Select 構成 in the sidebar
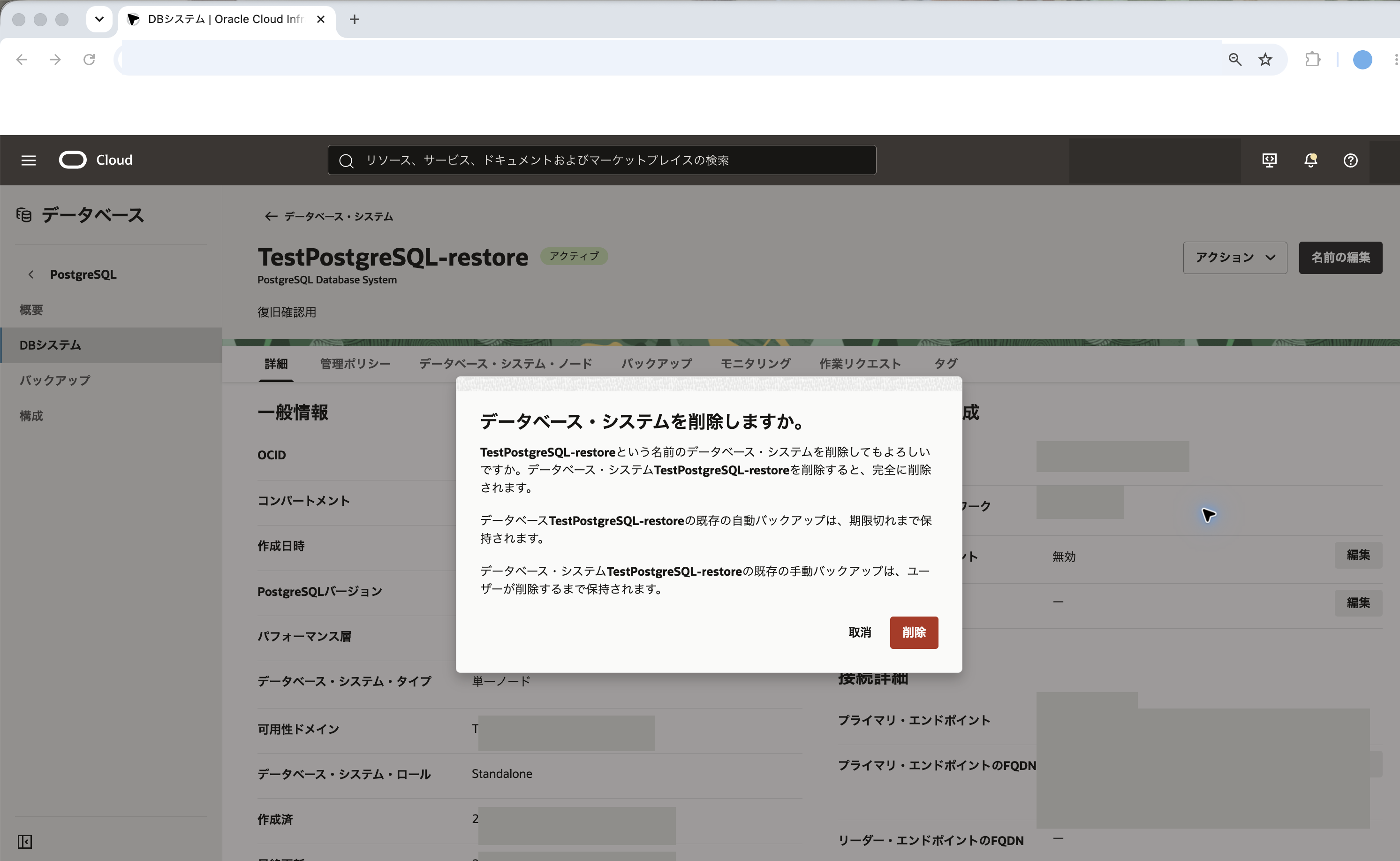The width and height of the screenshot is (1400, 861). point(111,416)
